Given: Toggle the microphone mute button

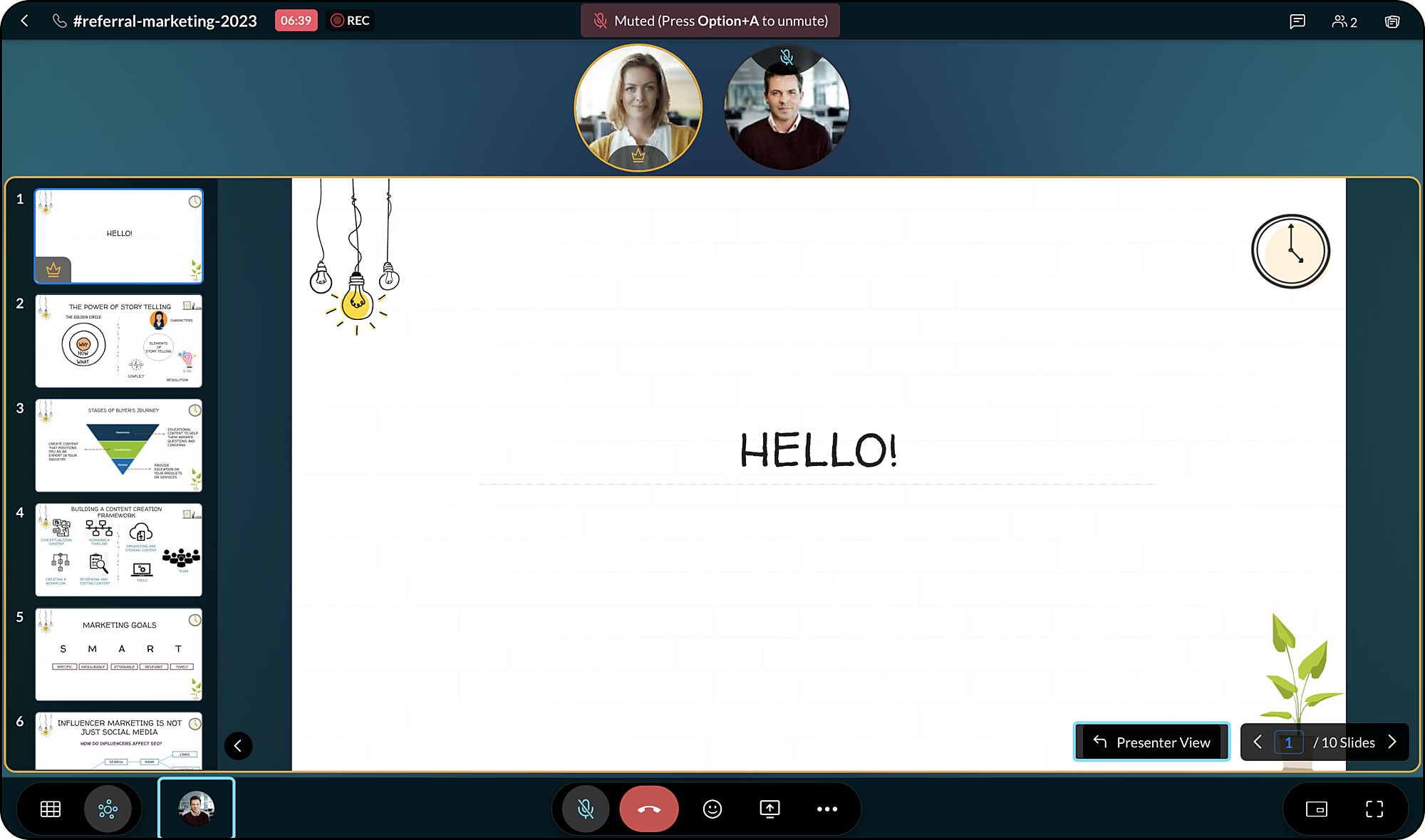Looking at the screenshot, I should (x=586, y=809).
